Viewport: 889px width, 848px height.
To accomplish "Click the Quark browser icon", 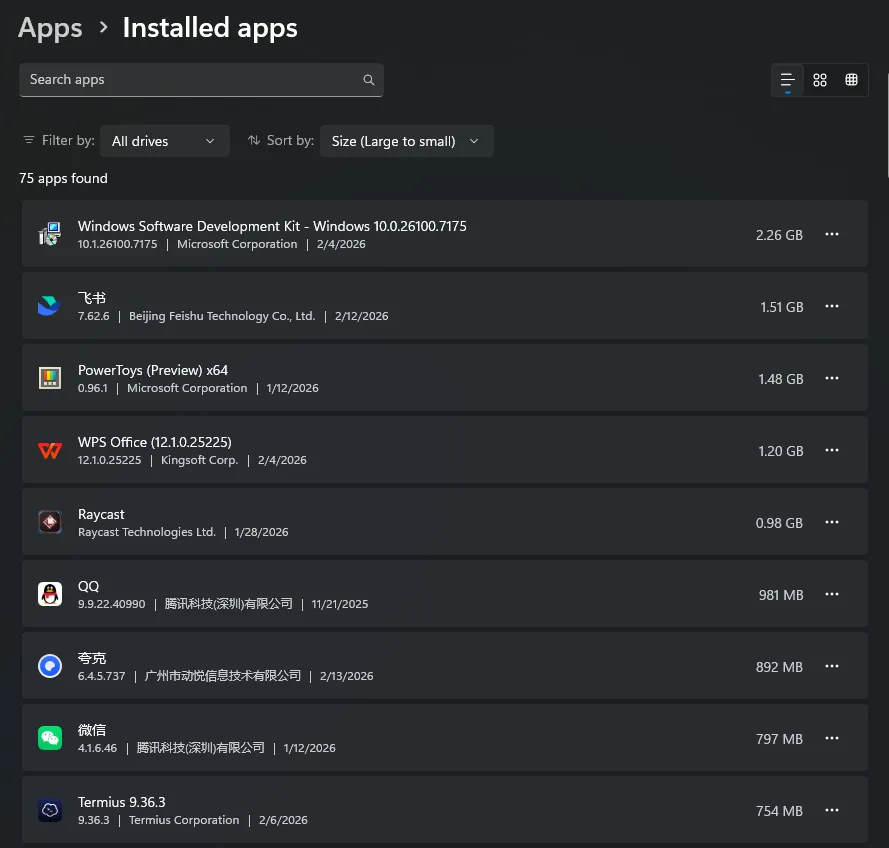I will click(50, 667).
